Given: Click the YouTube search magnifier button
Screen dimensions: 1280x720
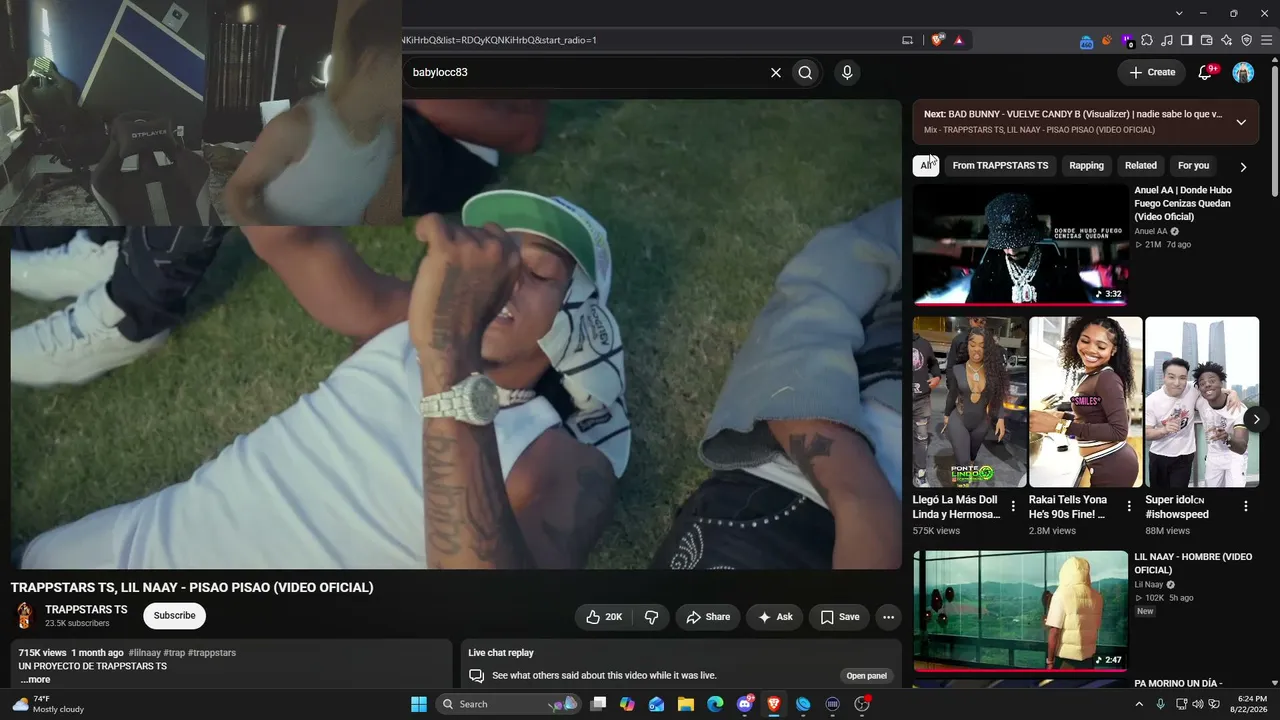Looking at the screenshot, I should pos(805,72).
